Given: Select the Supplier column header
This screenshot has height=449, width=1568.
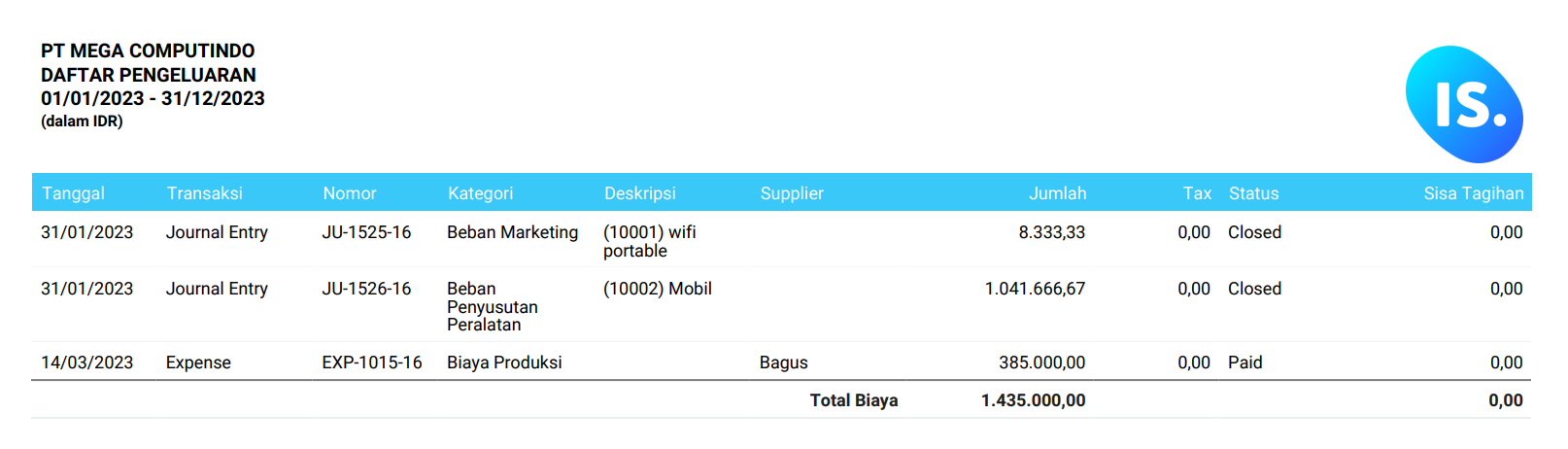Looking at the screenshot, I should coord(792,193).
